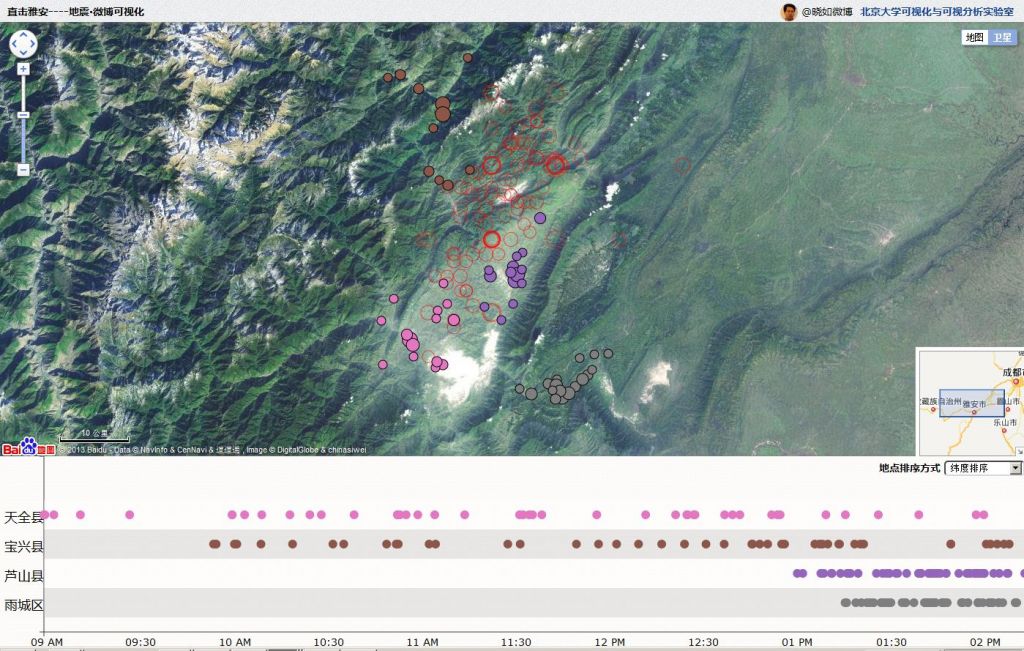Switch map to 卫星 satellite view
This screenshot has height=651, width=1024.
(x=1002, y=37)
